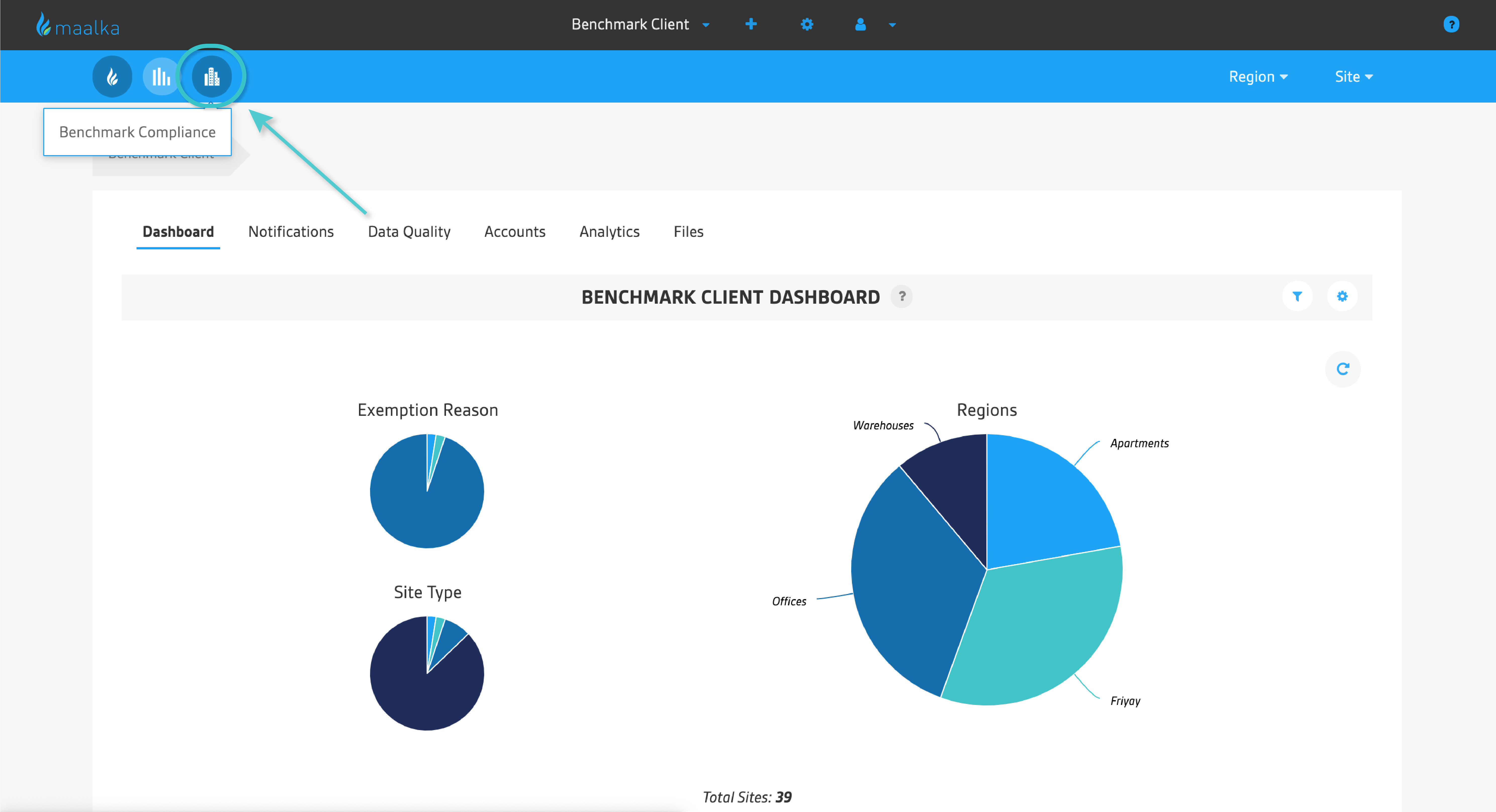Viewport: 1496px width, 812px height.
Task: Click the Site Type pie chart
Action: click(x=427, y=674)
